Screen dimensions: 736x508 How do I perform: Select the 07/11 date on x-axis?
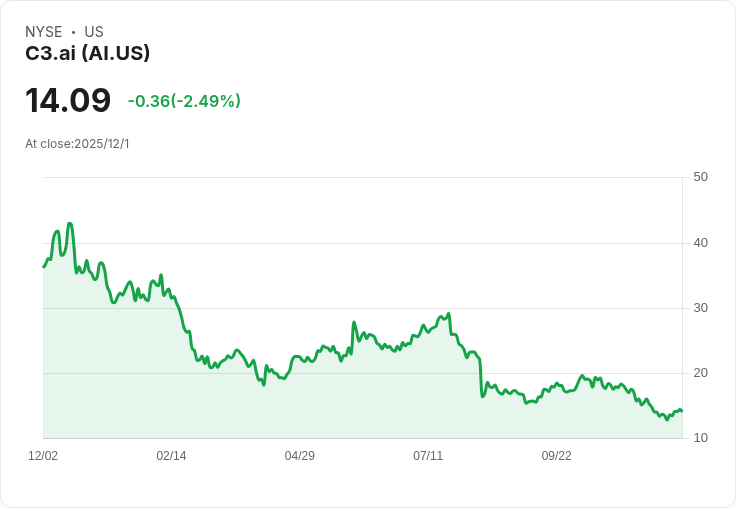[x=428, y=456]
